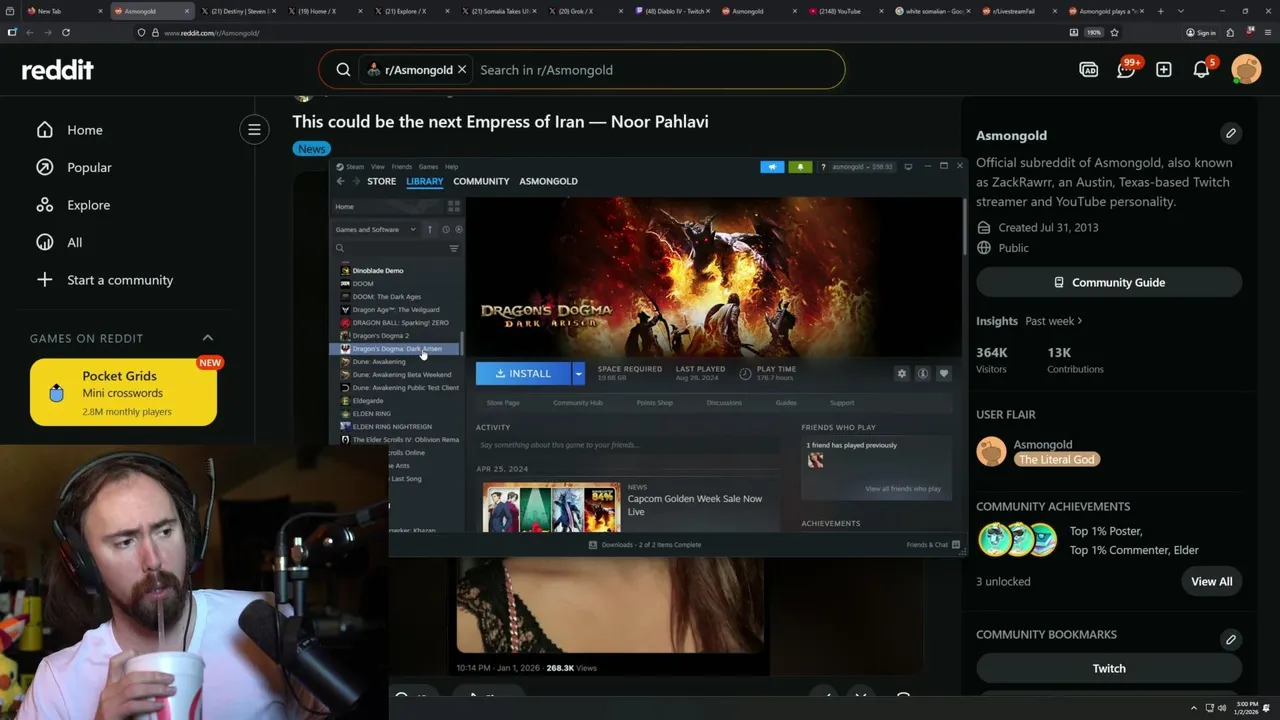
Task: Open the Steam menu in menu bar
Action: [355, 167]
